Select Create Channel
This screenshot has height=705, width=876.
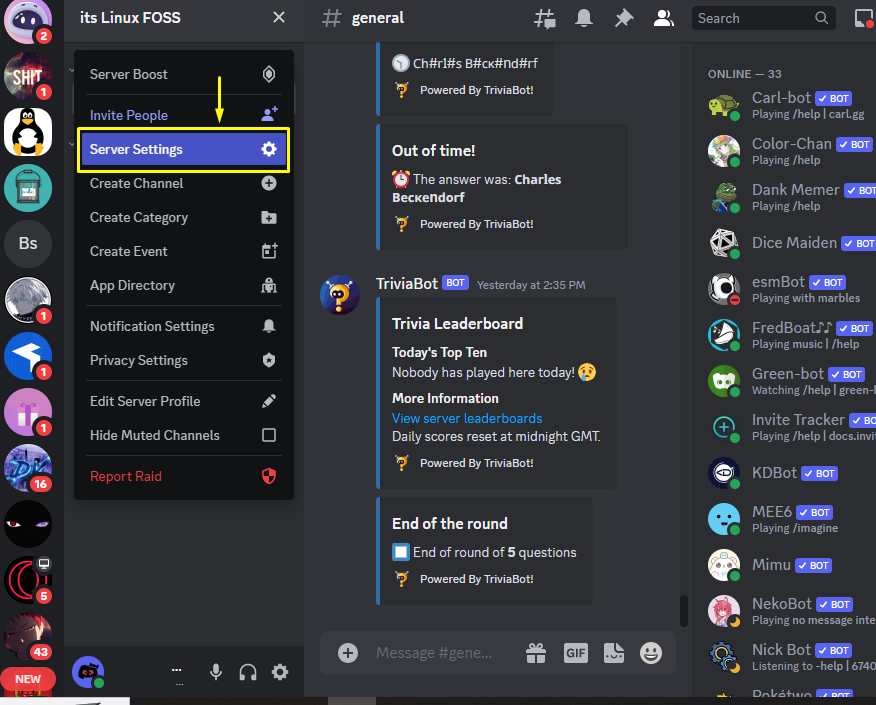[x=184, y=183]
